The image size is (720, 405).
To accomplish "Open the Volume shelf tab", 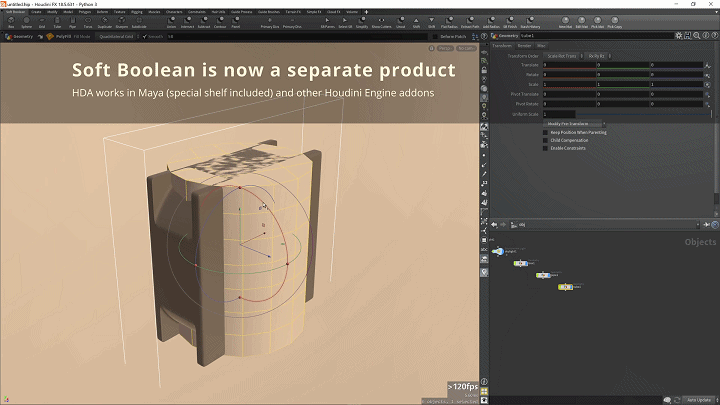I will 352,12.
